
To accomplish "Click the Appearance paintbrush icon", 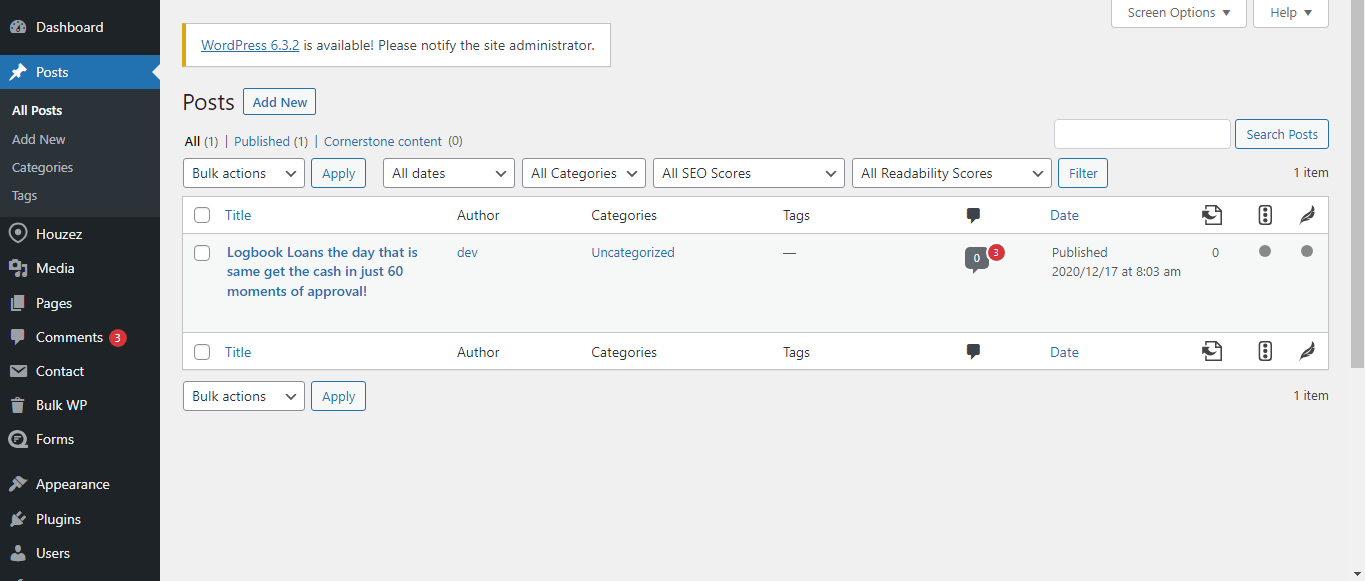I will [18, 484].
